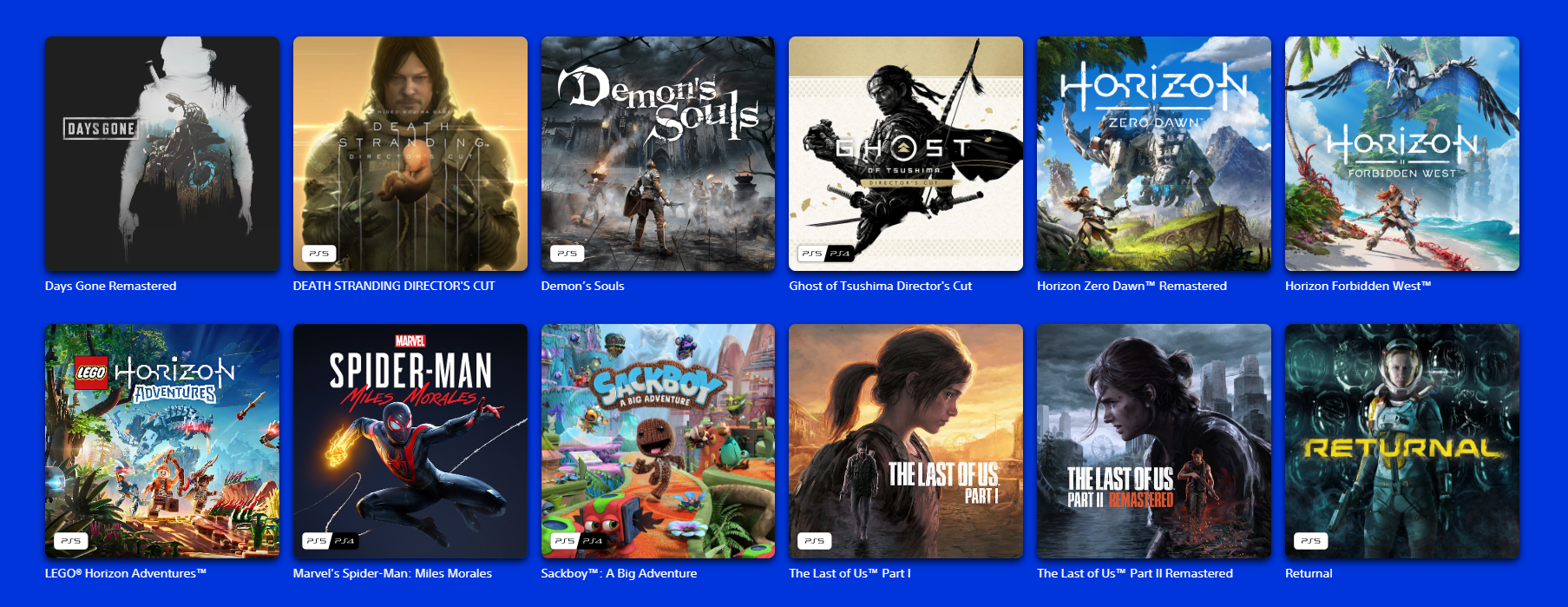The height and width of the screenshot is (607, 1568).
Task: Click the PS5 badge on The Last of Us Part I
Action: tap(815, 541)
